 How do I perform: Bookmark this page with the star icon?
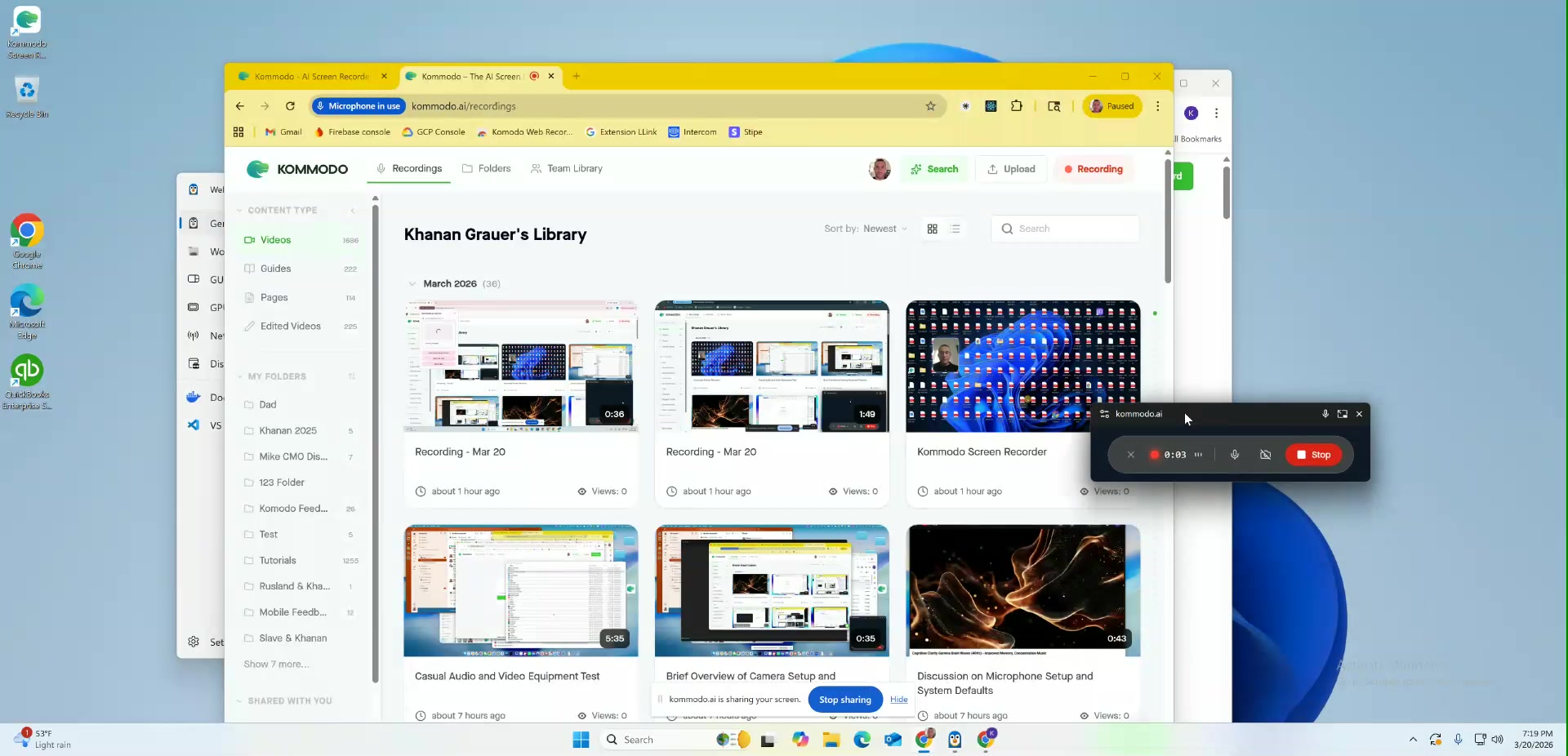[x=930, y=106]
